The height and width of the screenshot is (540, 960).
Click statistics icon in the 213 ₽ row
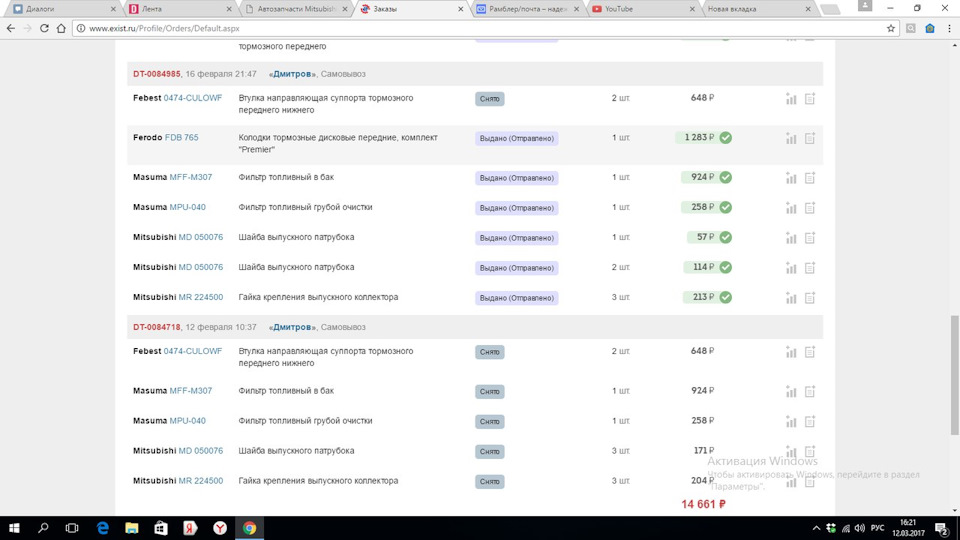791,298
